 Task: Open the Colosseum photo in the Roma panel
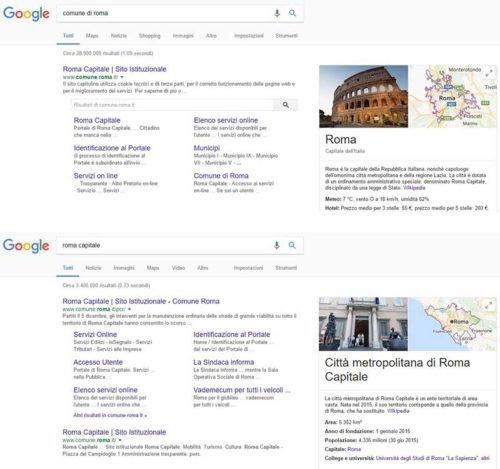click(x=363, y=96)
